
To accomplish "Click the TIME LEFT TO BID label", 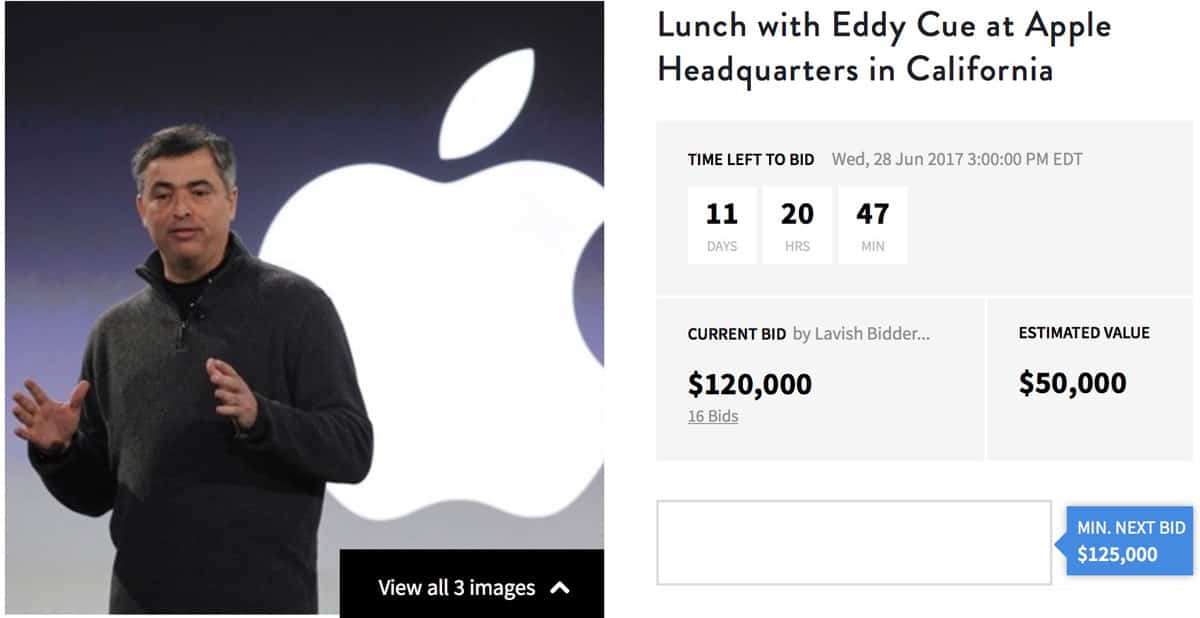I will pos(750,160).
